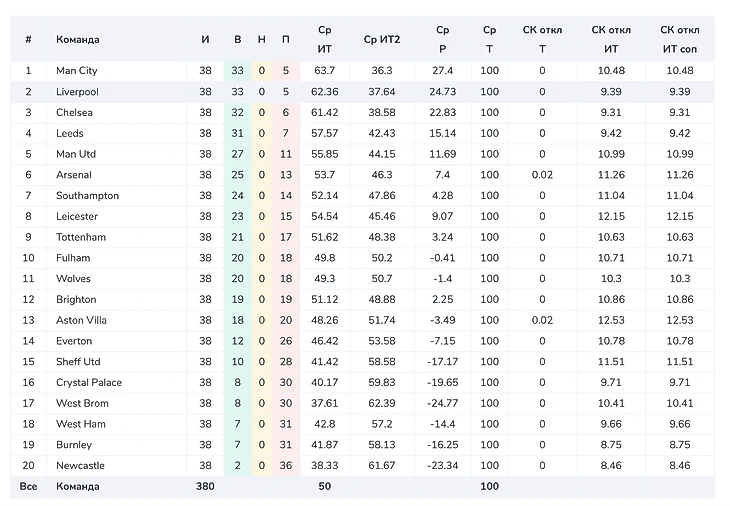Click the Aston Villa team name
730x506 pixels.
click(81, 320)
